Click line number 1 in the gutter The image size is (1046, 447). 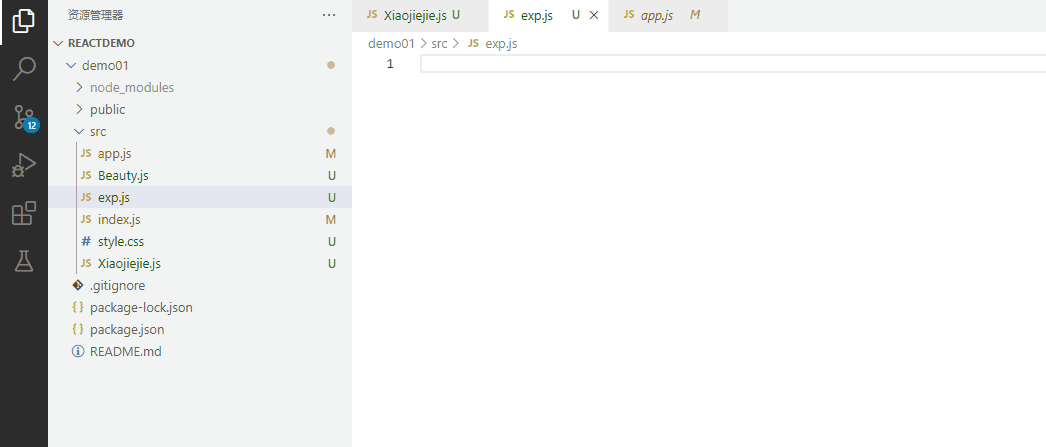coord(390,64)
